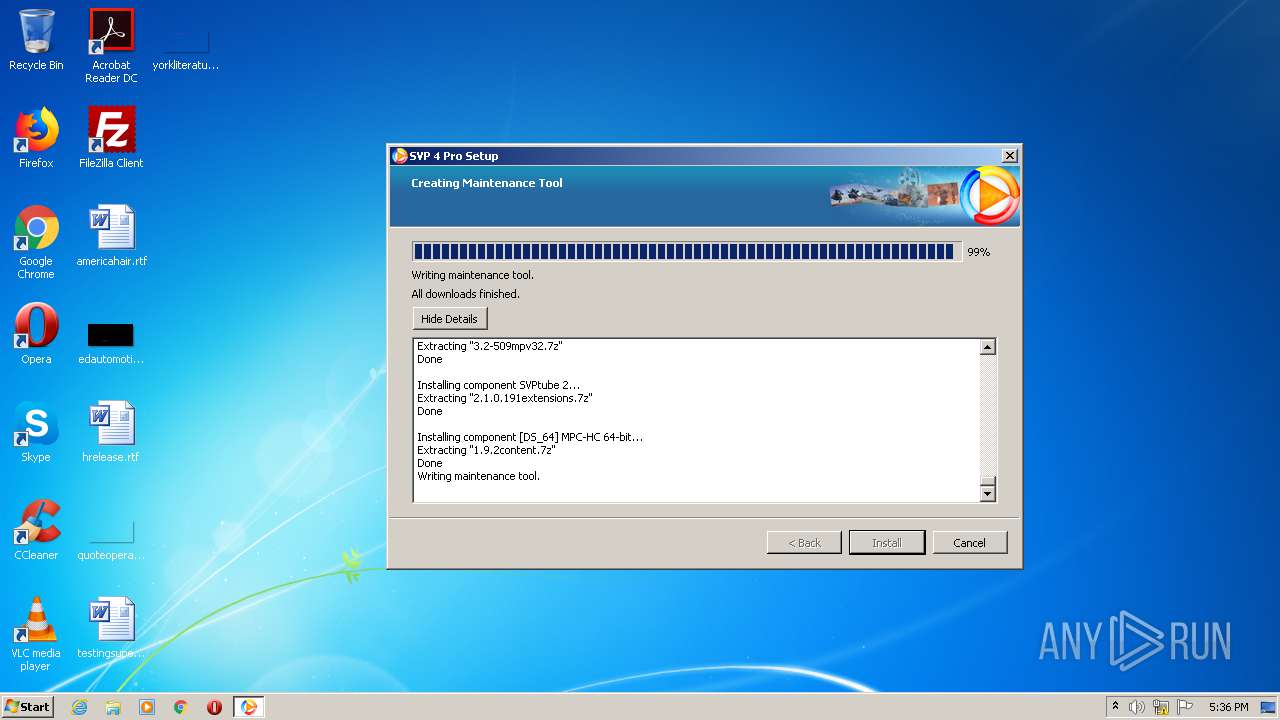Open FileZilla Client desktop shortcut
The height and width of the screenshot is (720, 1280).
tap(111, 138)
